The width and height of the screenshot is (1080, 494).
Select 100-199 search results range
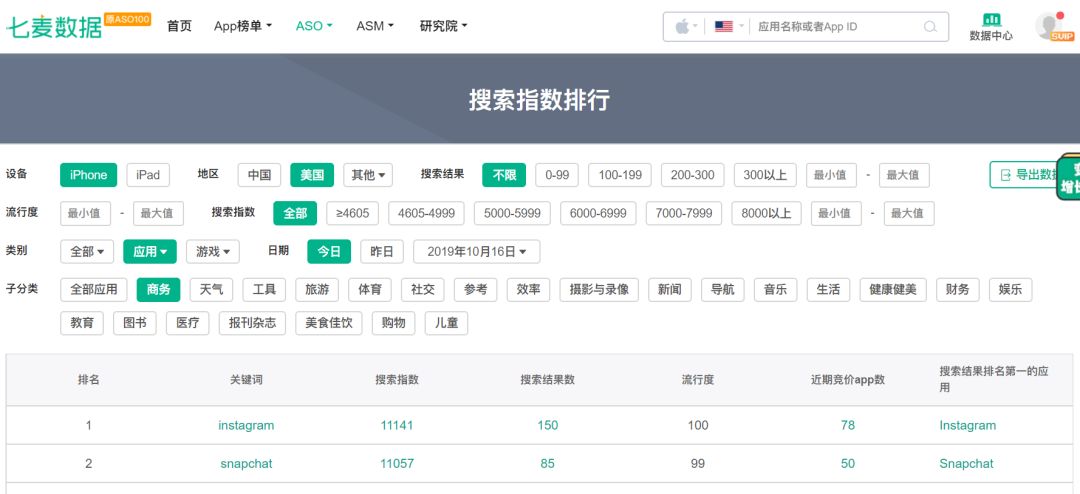(620, 175)
